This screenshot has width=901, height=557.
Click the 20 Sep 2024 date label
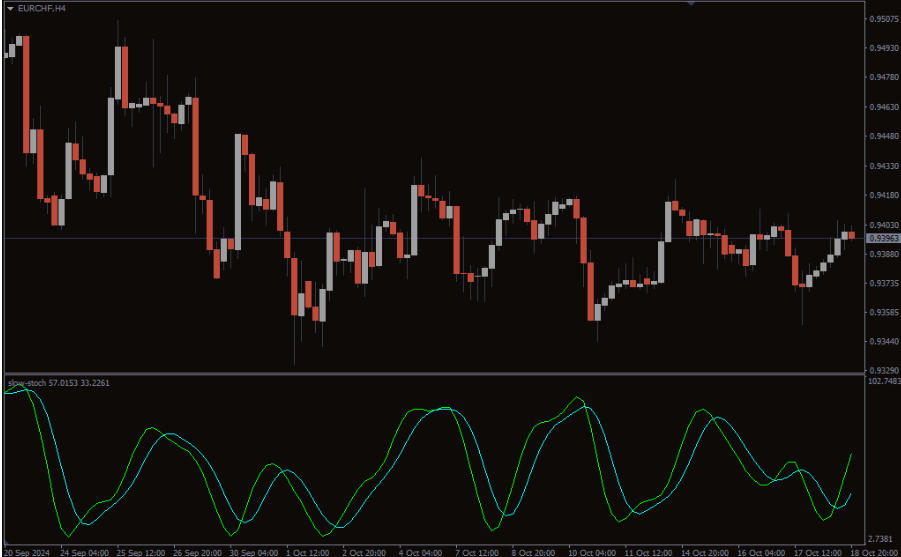click(27, 551)
